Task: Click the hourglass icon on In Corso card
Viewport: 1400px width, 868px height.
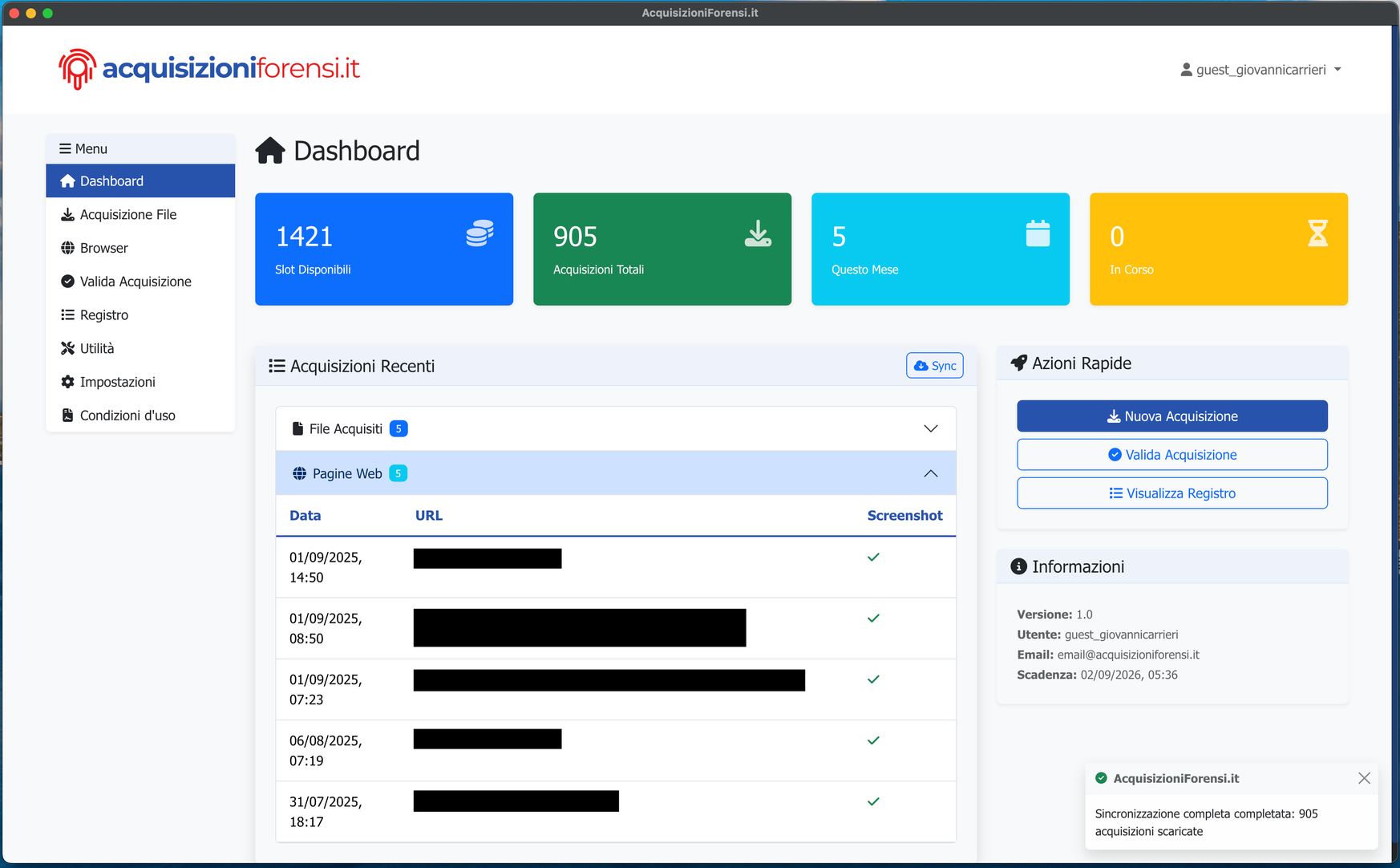Action: 1317,233
